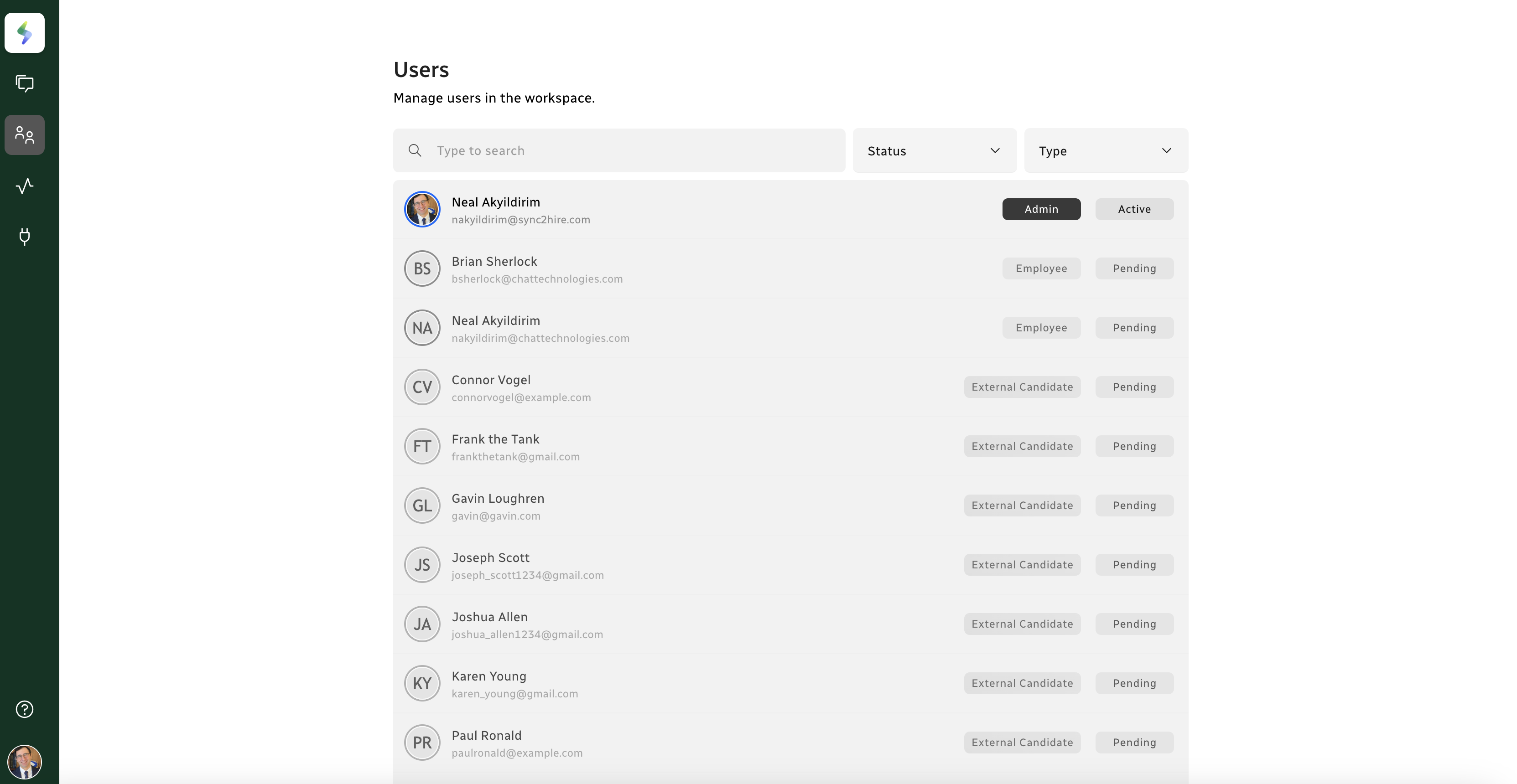This screenshot has width=1517, height=784.
Task: Click Joseph Scott's Pending badge
Action: pyautogui.click(x=1134, y=564)
